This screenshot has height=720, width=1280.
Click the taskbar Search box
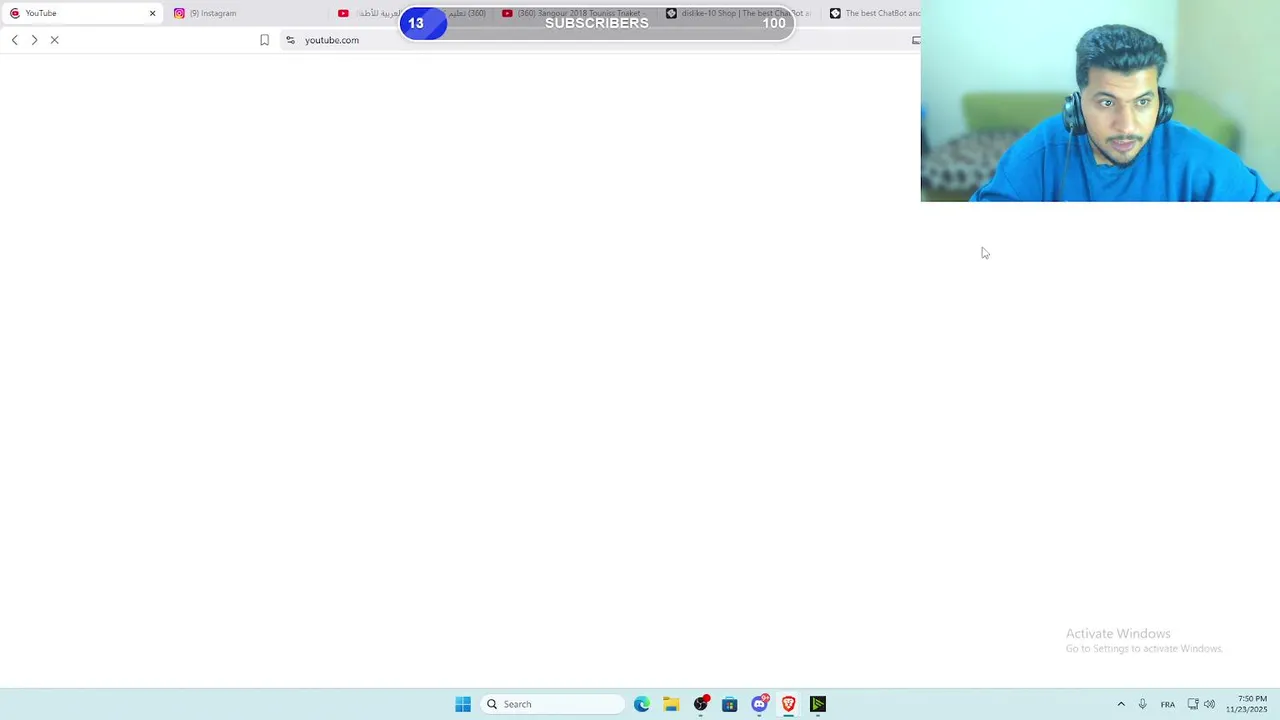coord(554,704)
